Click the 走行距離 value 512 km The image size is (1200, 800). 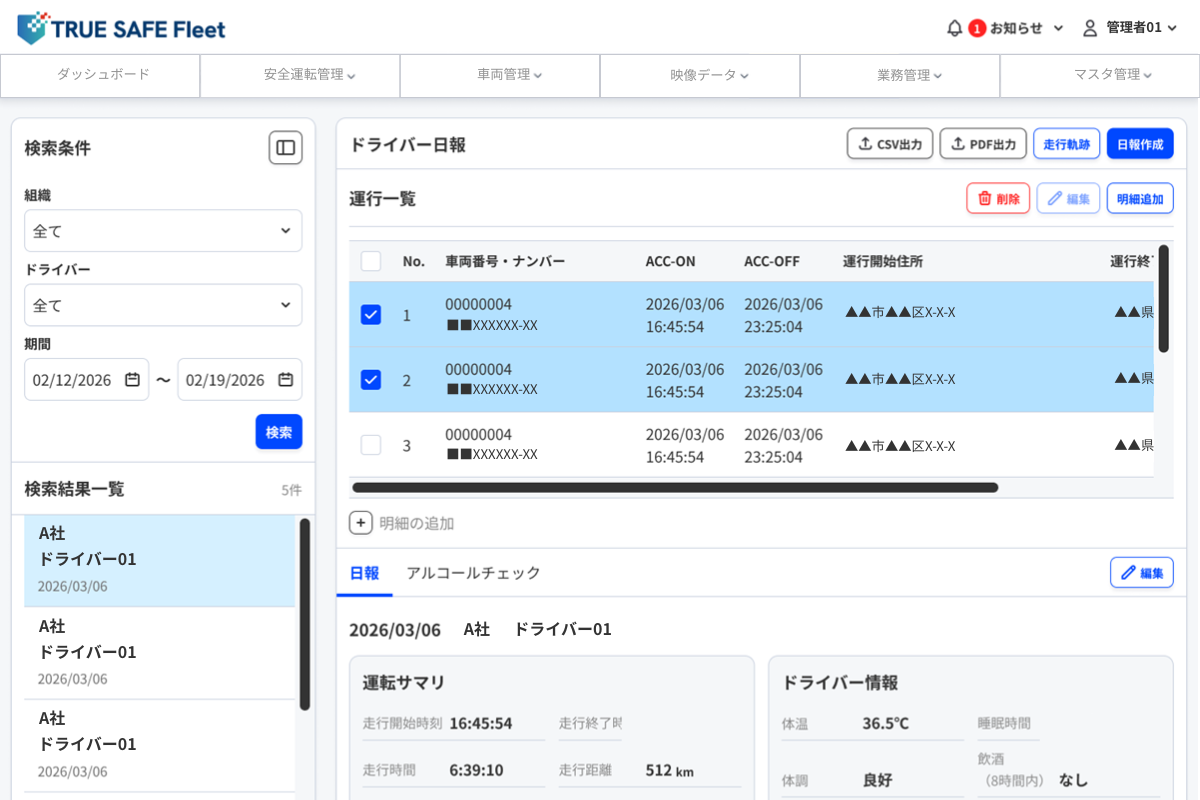tap(670, 770)
